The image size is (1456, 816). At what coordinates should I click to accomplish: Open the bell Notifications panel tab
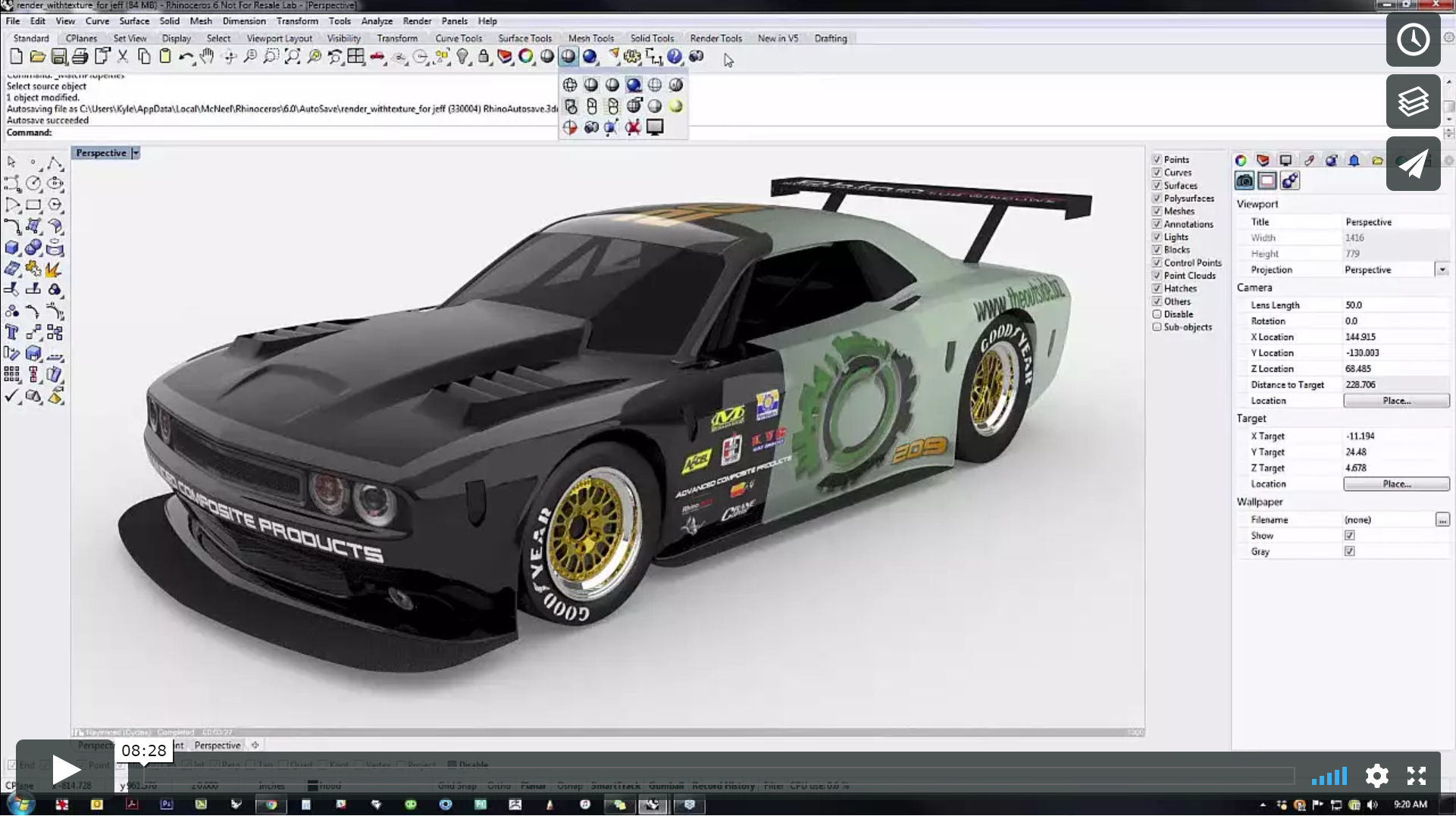pyautogui.click(x=1354, y=160)
